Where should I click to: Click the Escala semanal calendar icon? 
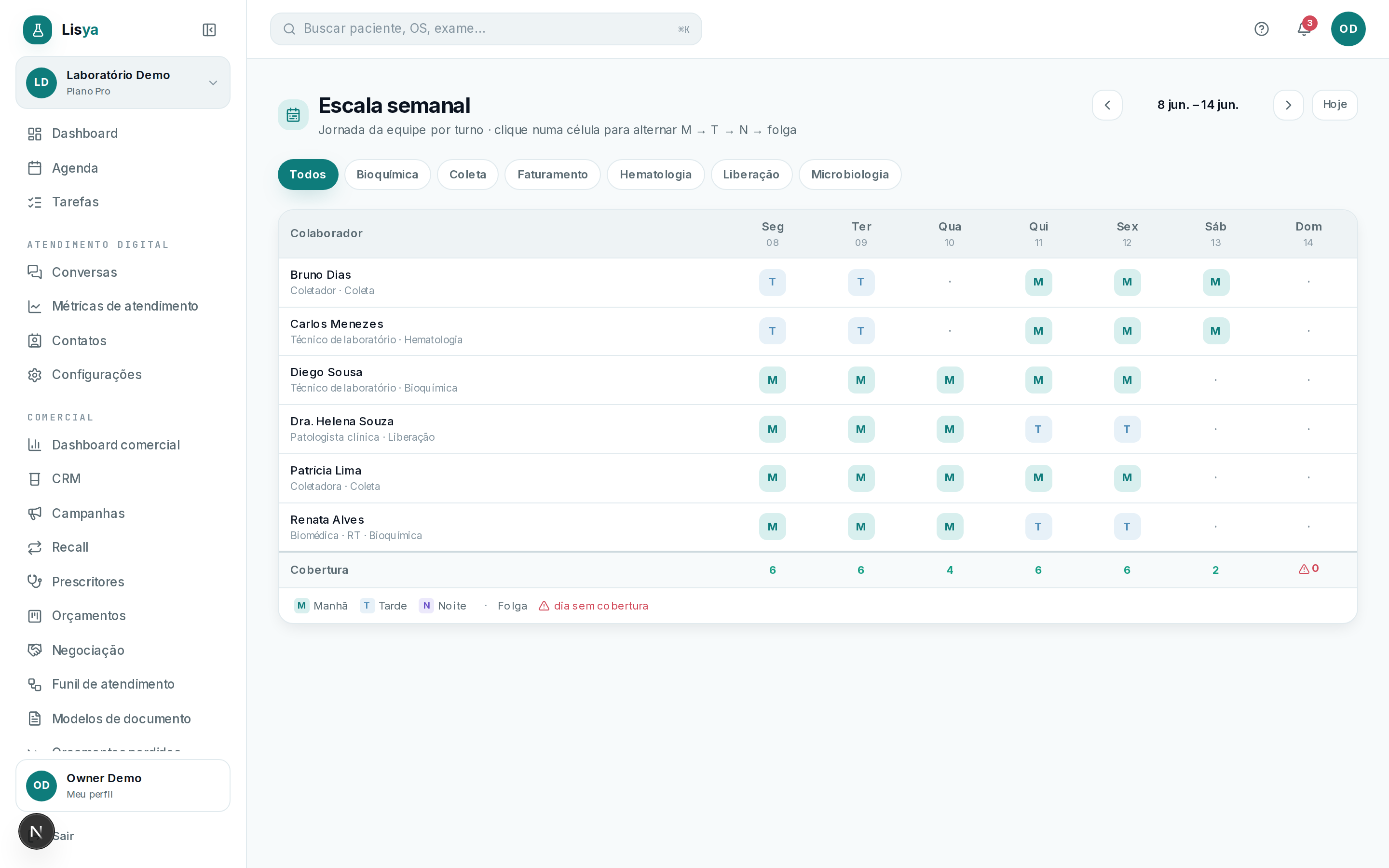click(293, 115)
